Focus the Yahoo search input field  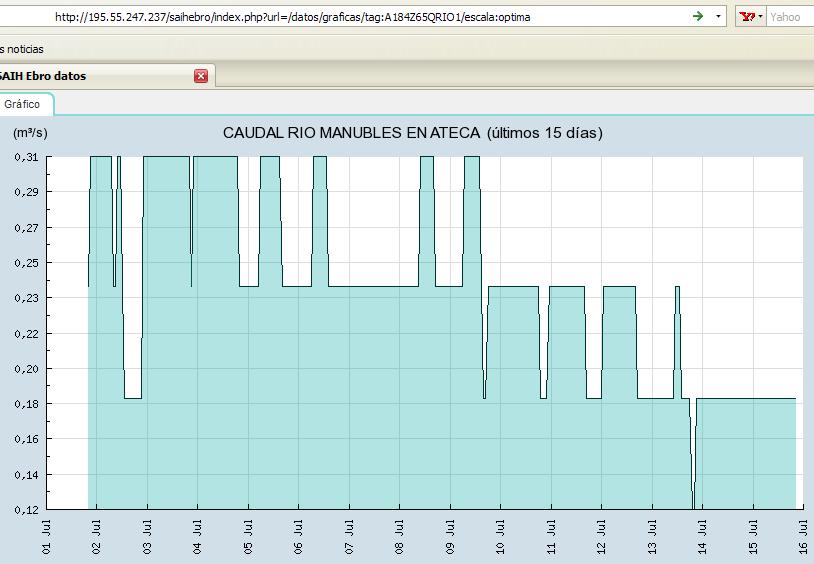point(791,17)
